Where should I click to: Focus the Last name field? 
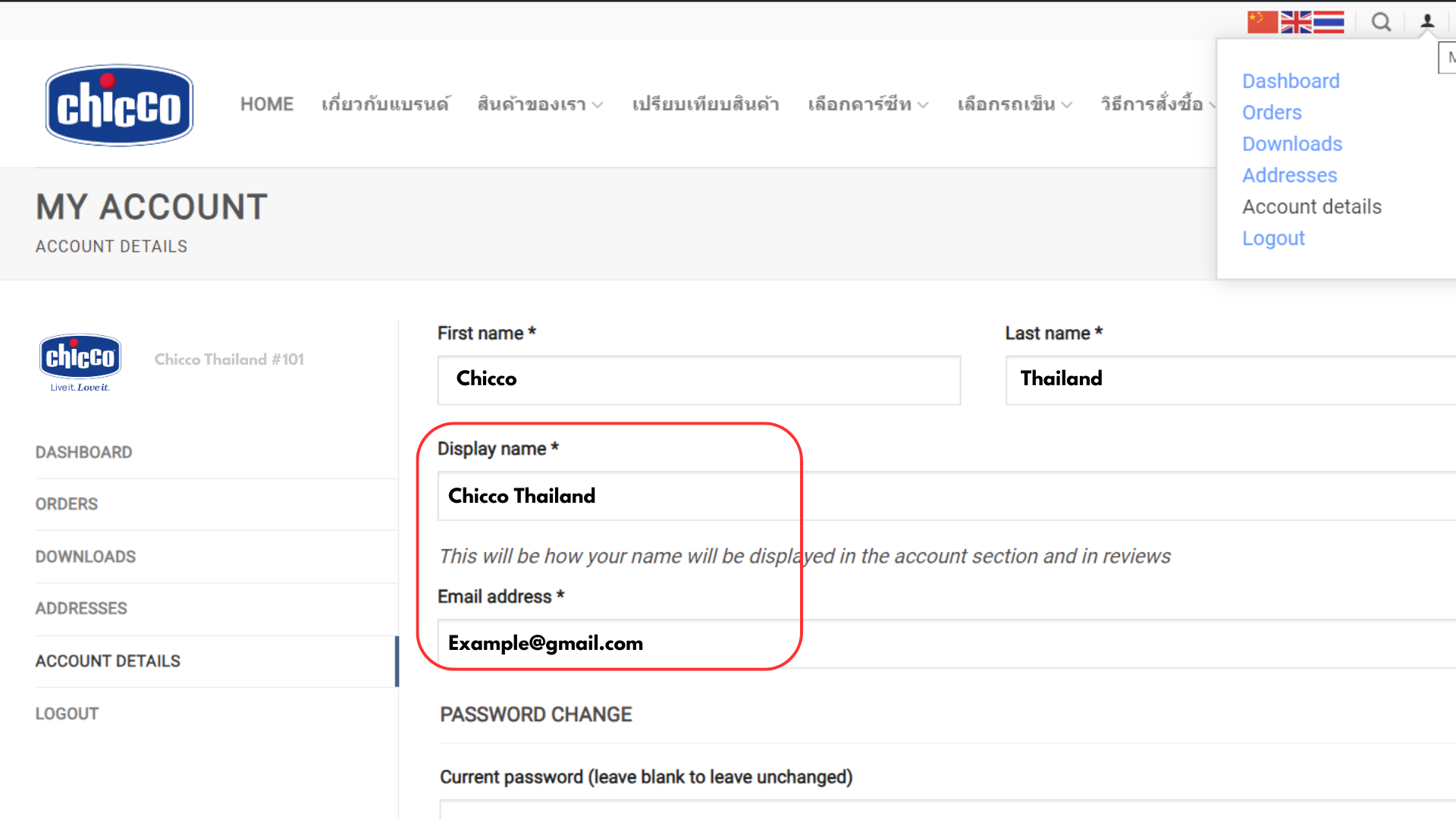point(1231,380)
